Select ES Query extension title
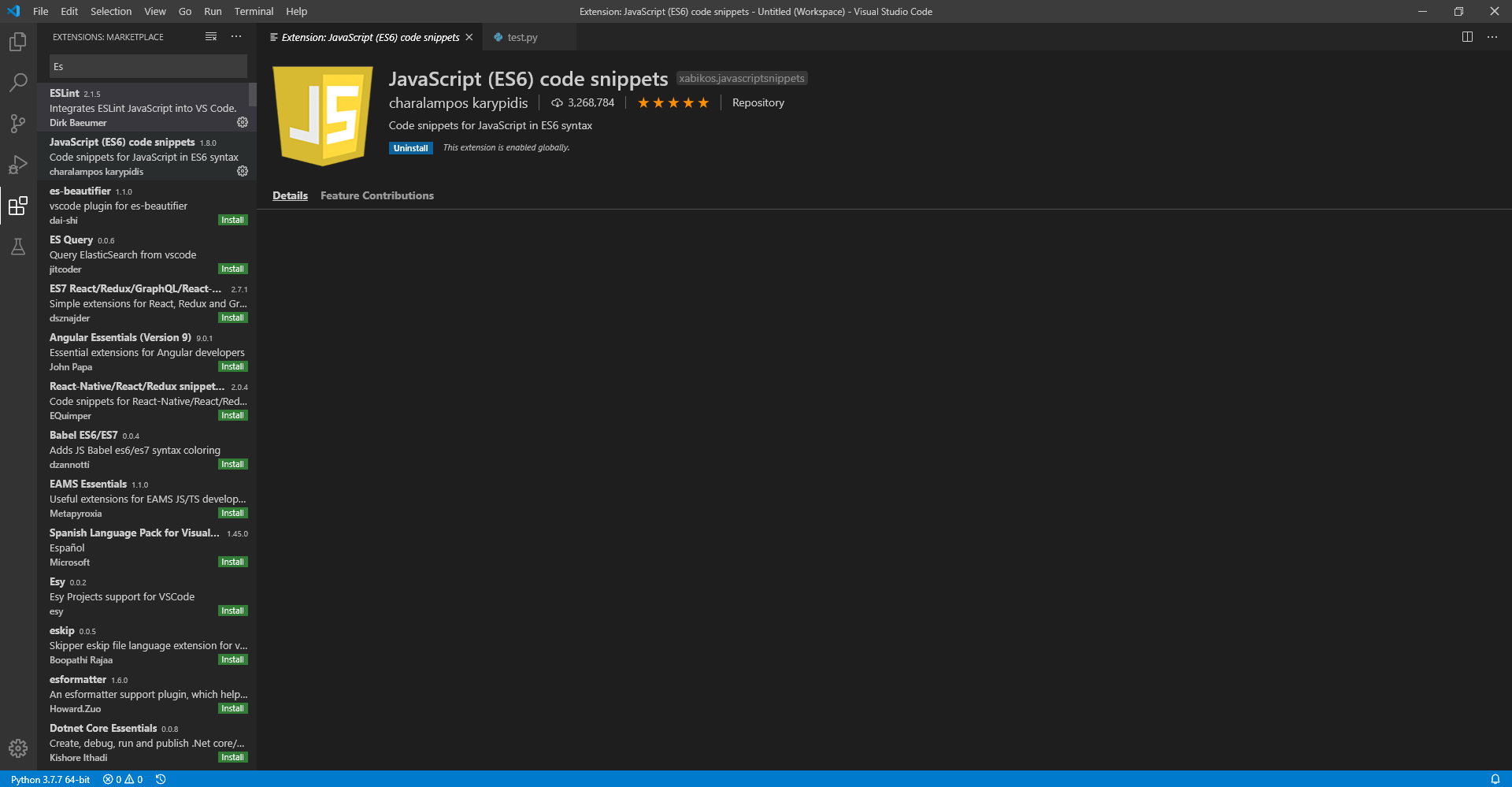 click(x=71, y=239)
